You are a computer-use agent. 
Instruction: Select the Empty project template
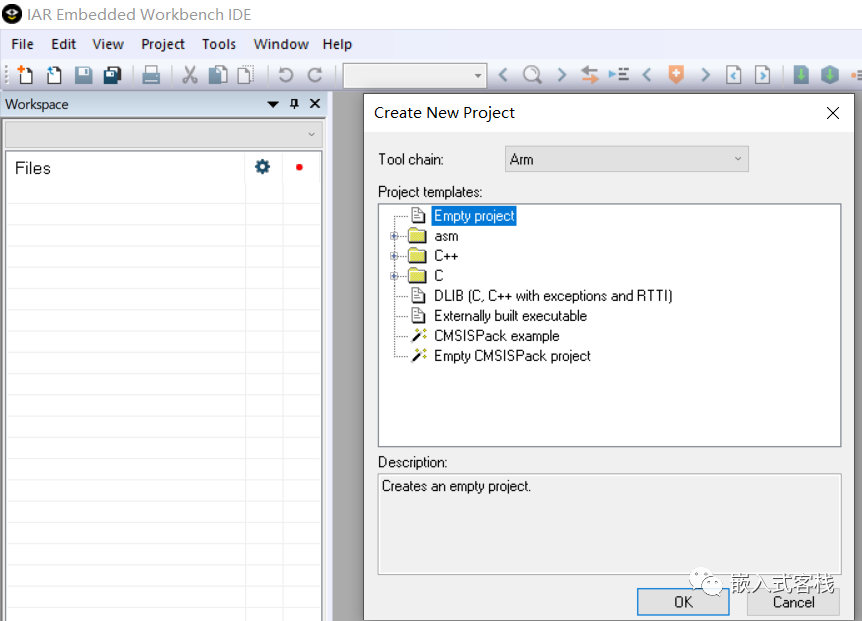(x=474, y=216)
